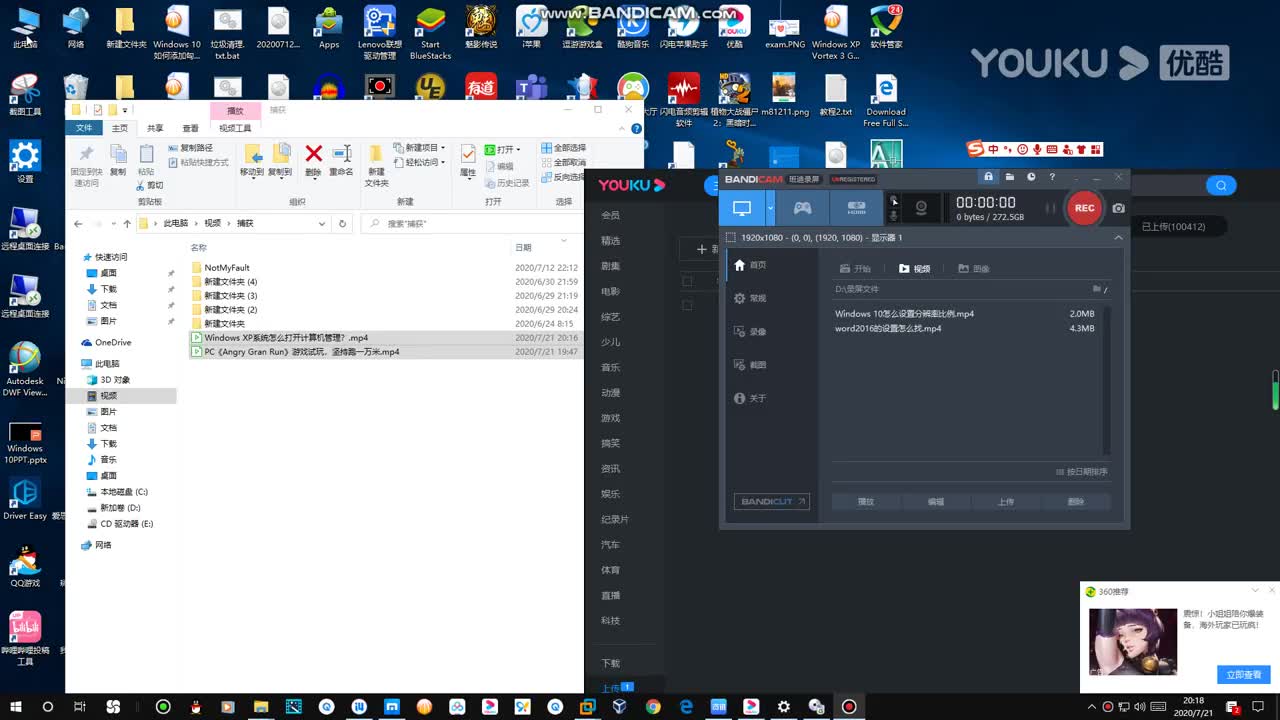Screen dimensions: 1280x720
Task: Open the 常规 settings in Bandicam sidebar
Action: tap(751, 298)
